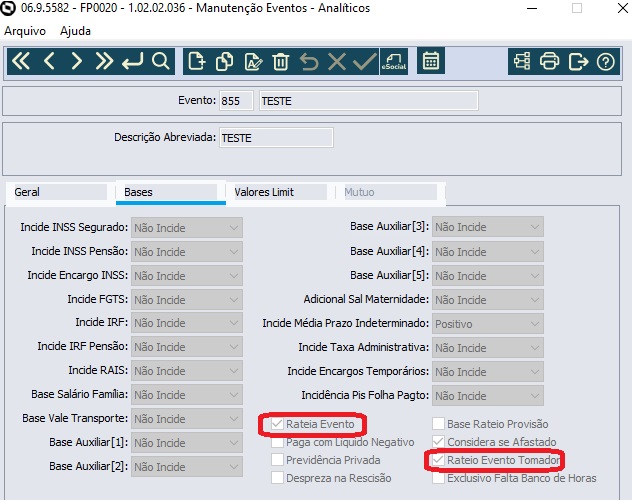Expand the Incide FGTS dropdown
The height and width of the screenshot is (501, 632).
187,299
